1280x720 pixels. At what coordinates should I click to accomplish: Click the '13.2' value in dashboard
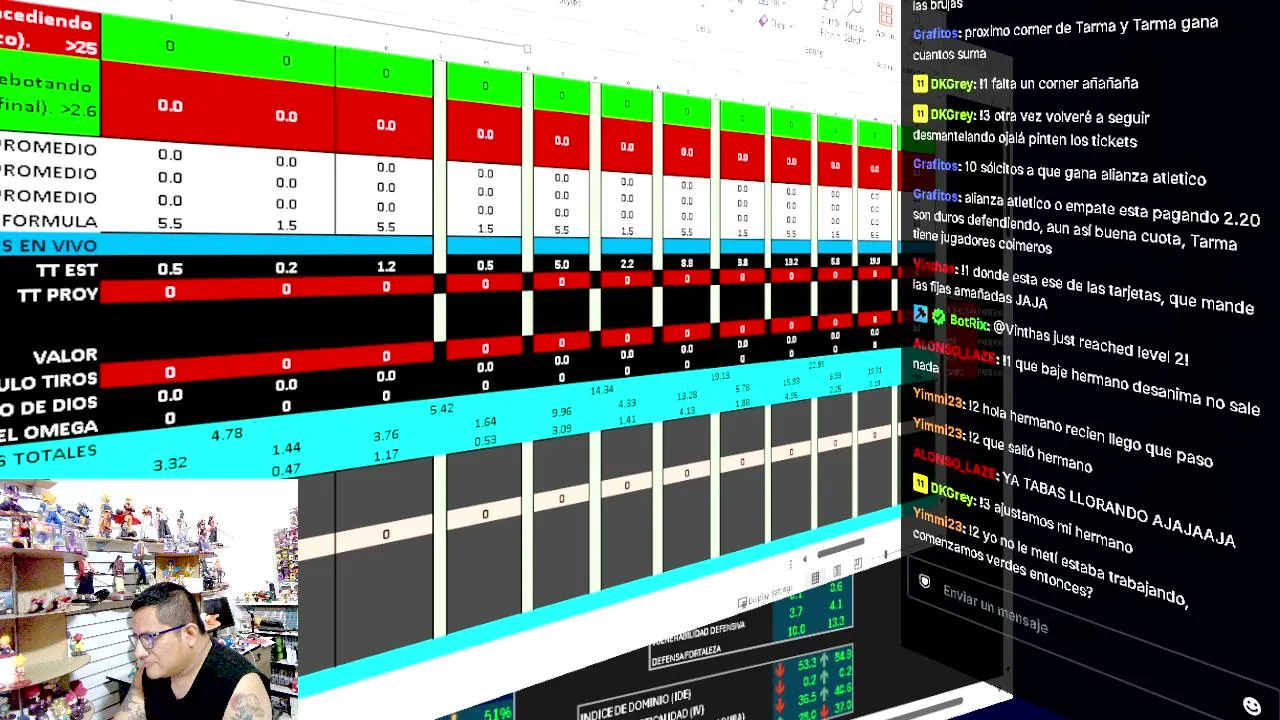[x=836, y=623]
